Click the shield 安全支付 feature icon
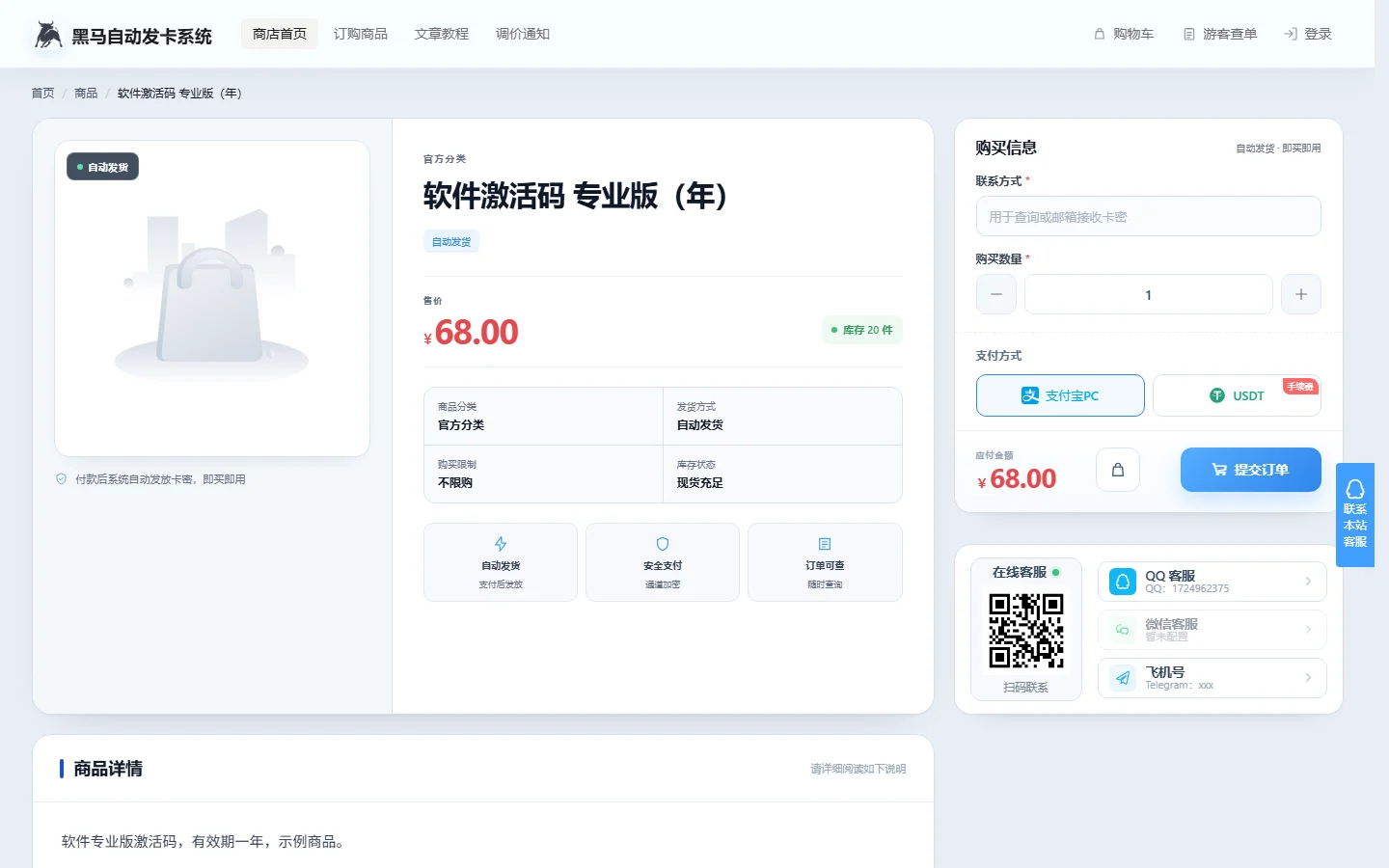 click(x=663, y=544)
